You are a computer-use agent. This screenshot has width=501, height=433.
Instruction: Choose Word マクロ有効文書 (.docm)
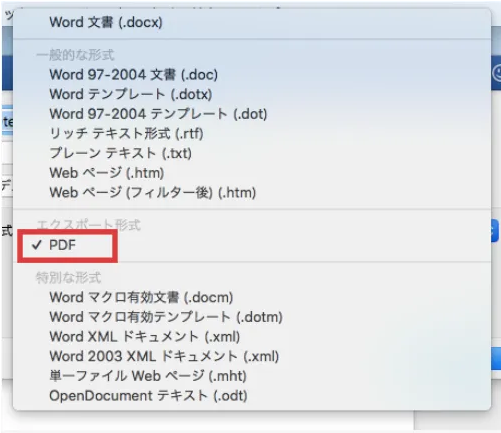(141, 297)
